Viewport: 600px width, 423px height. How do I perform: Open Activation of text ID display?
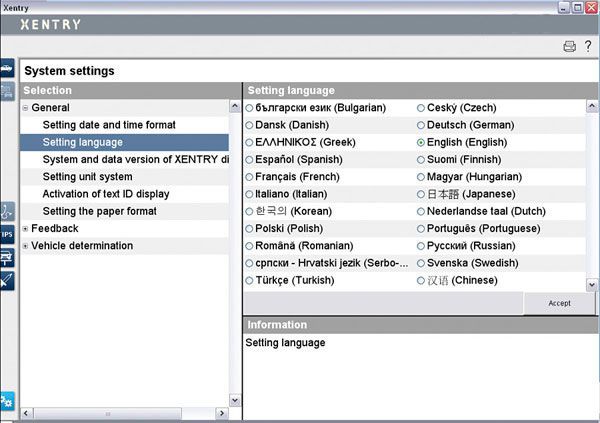pos(106,194)
